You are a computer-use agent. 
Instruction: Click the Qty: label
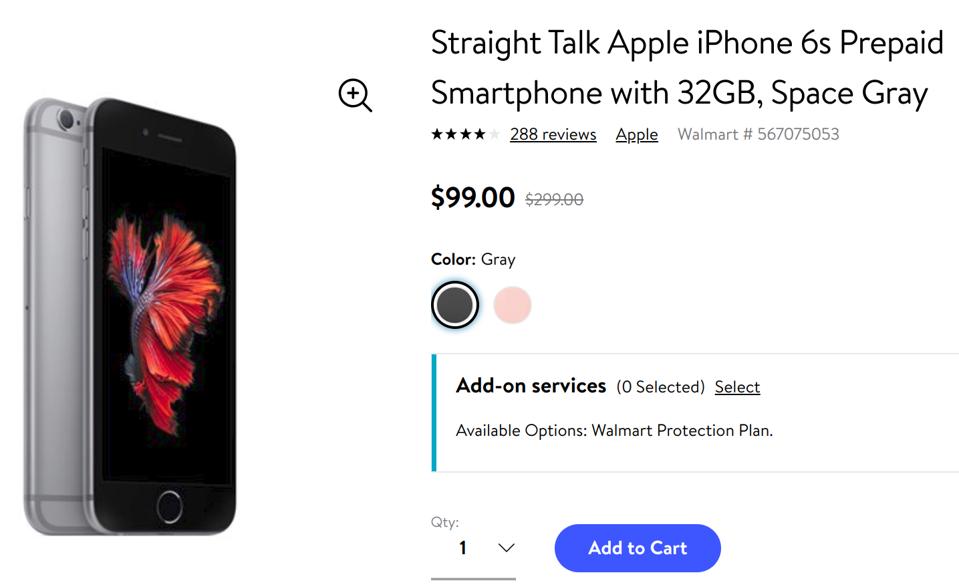point(445,522)
